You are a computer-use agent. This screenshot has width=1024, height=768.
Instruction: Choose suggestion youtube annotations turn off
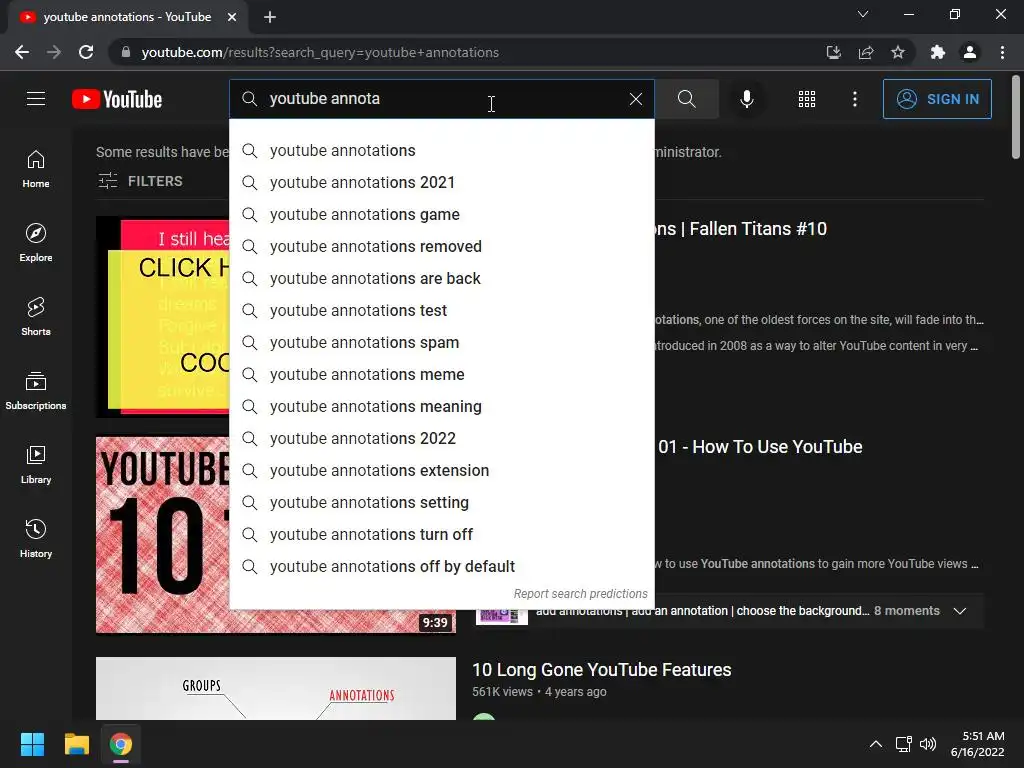[x=441, y=534]
